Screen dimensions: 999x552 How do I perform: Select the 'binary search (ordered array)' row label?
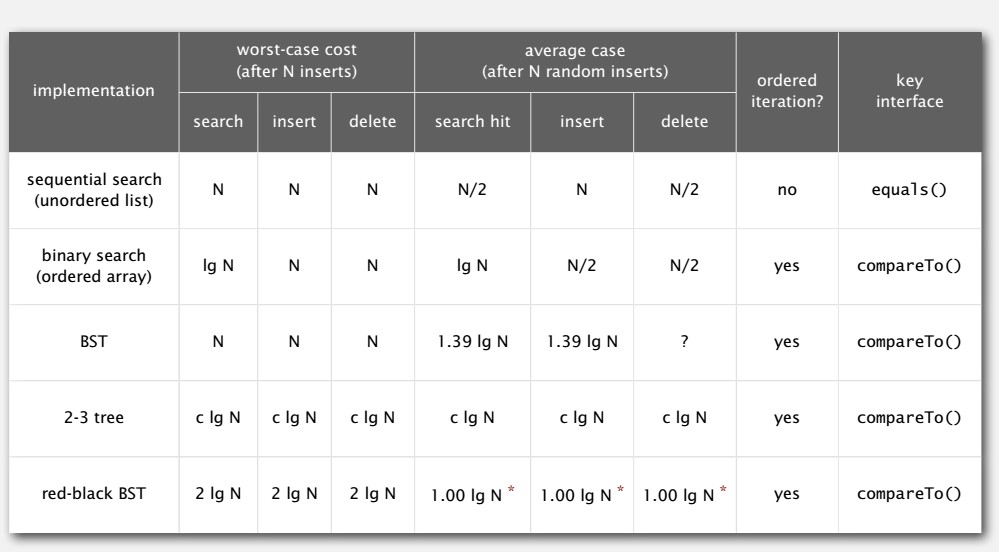click(x=94, y=269)
